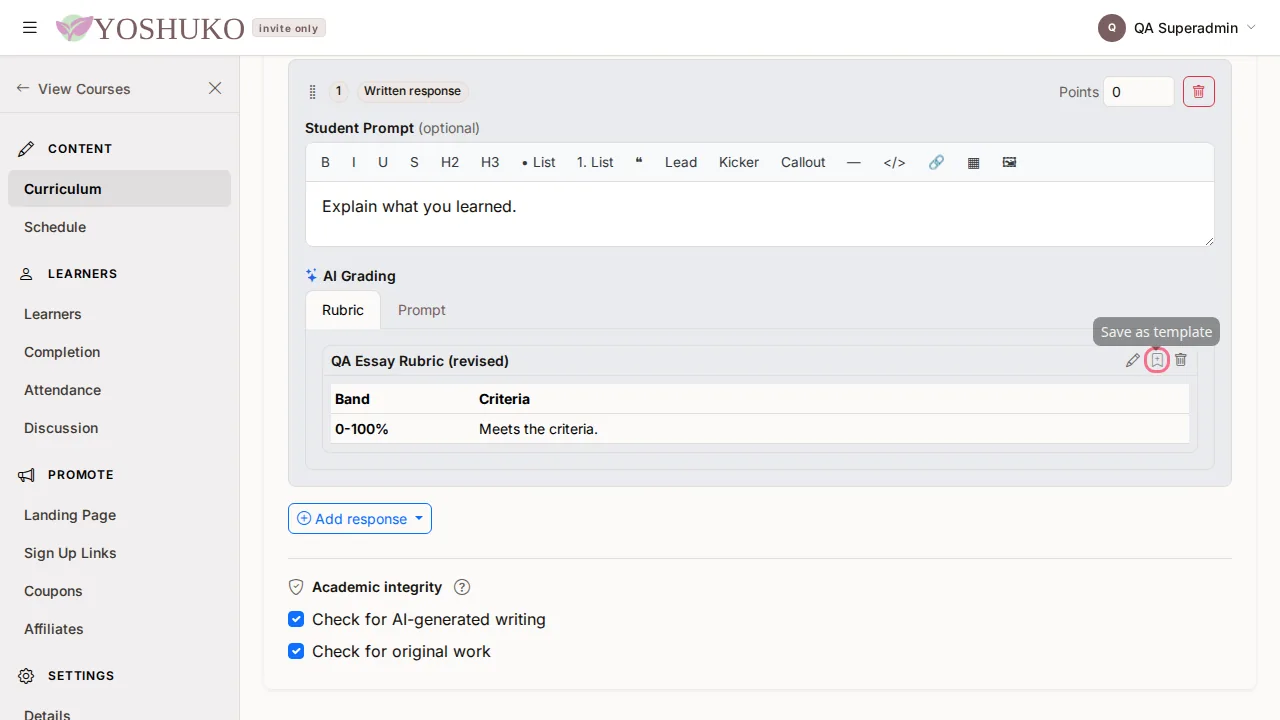This screenshot has width=1280, height=720.
Task: Open the hamburger menu icon
Action: 30,28
